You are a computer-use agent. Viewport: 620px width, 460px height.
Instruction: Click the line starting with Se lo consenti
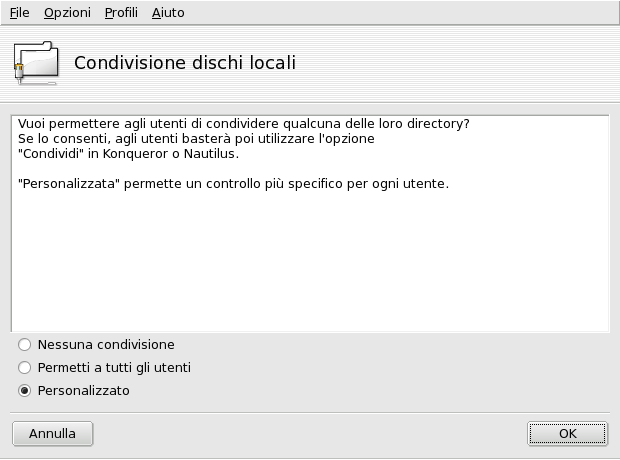(196, 139)
